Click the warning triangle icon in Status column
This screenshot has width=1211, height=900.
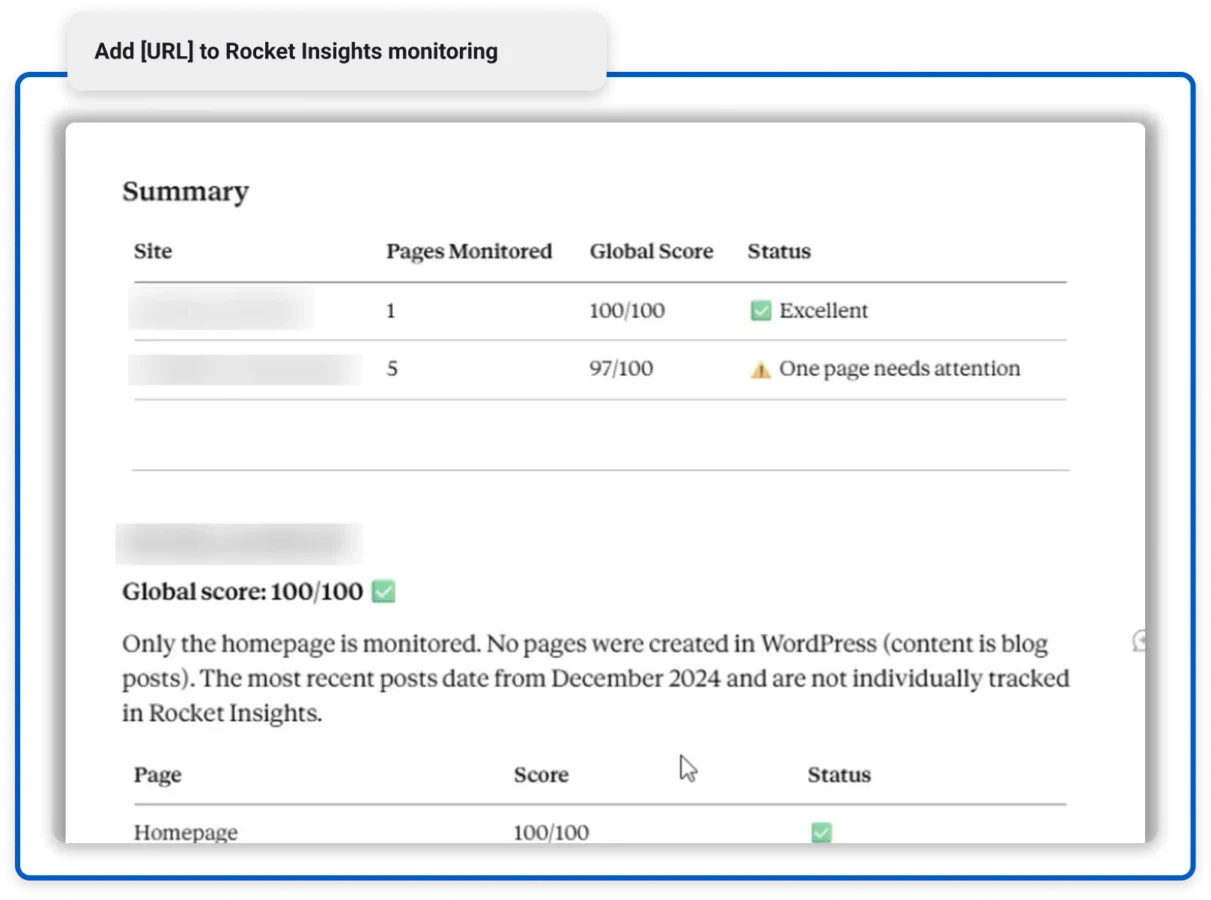[761, 370]
